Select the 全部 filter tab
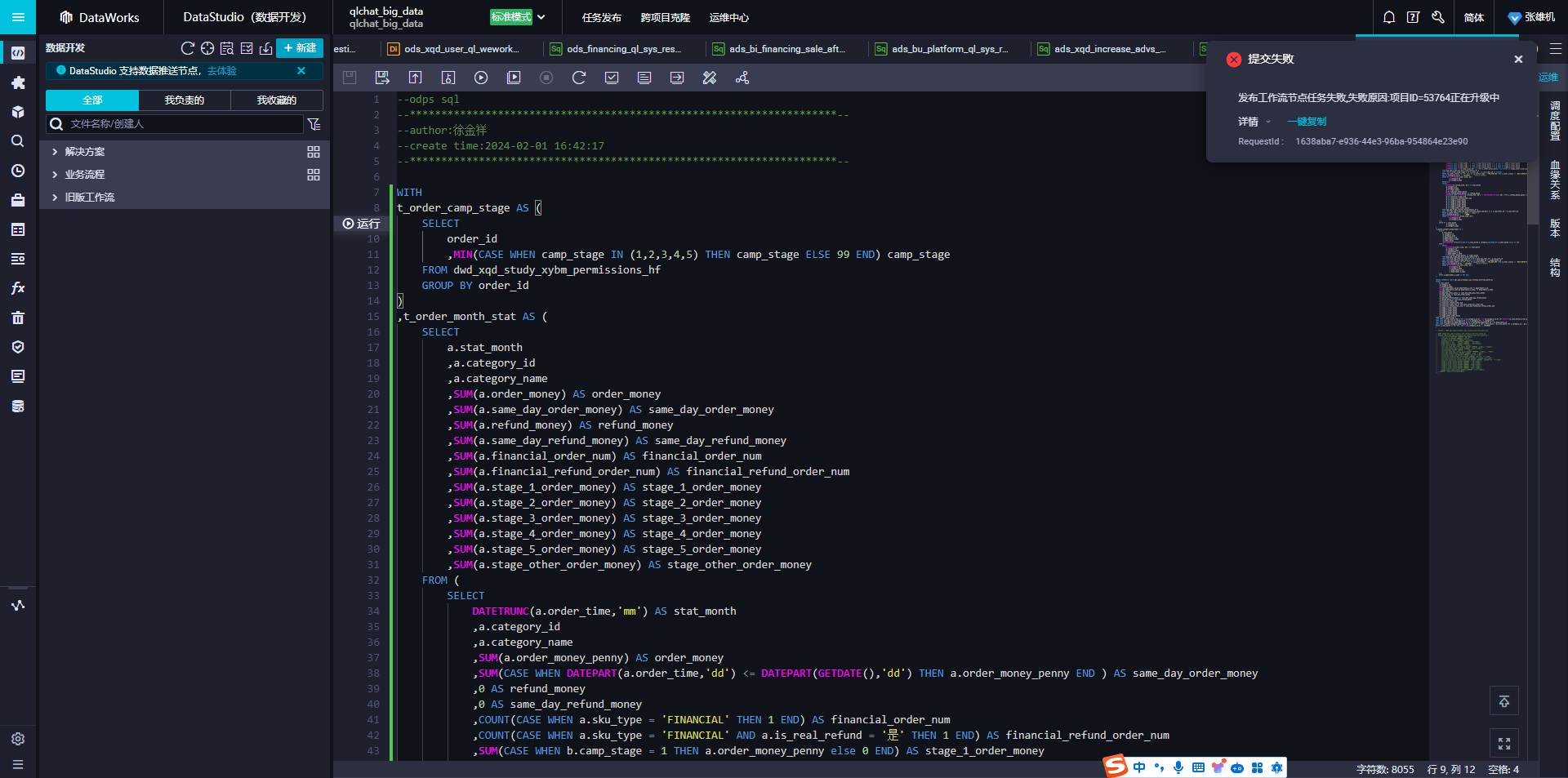 (92, 100)
